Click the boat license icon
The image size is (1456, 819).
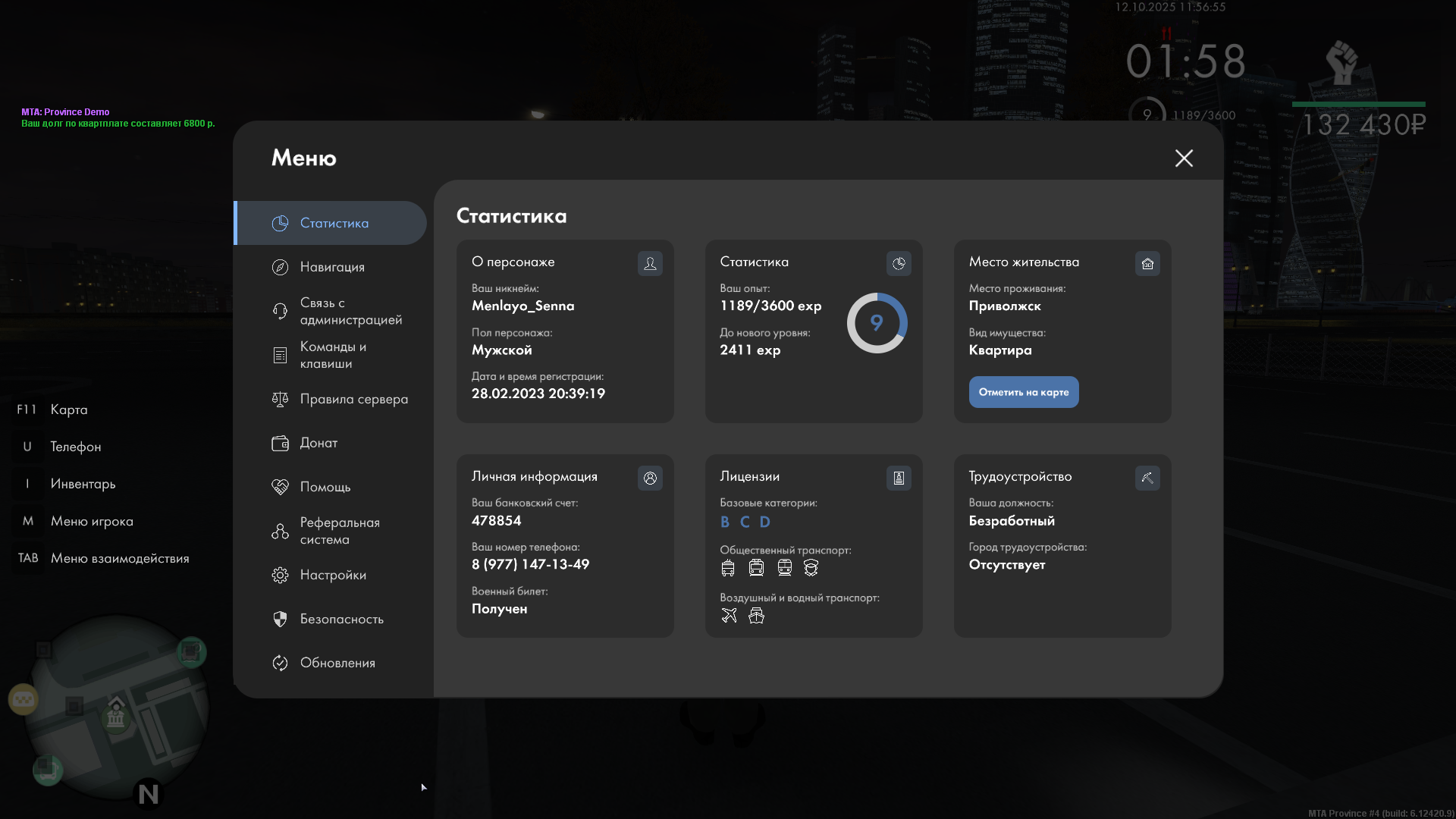(756, 615)
